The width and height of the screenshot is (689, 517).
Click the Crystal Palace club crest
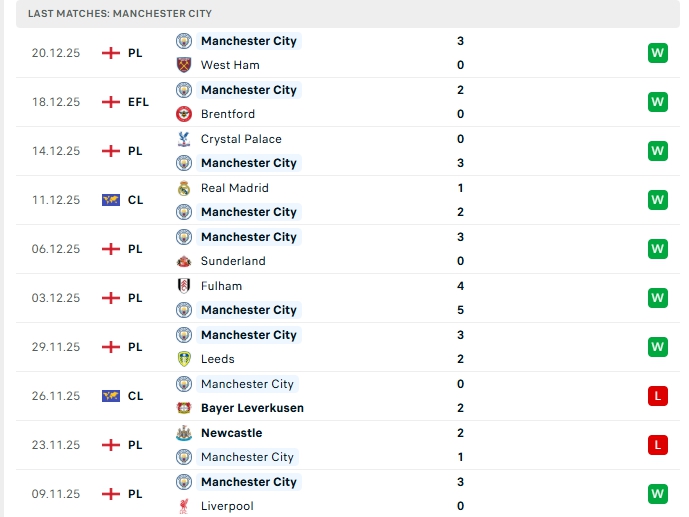pyautogui.click(x=184, y=139)
